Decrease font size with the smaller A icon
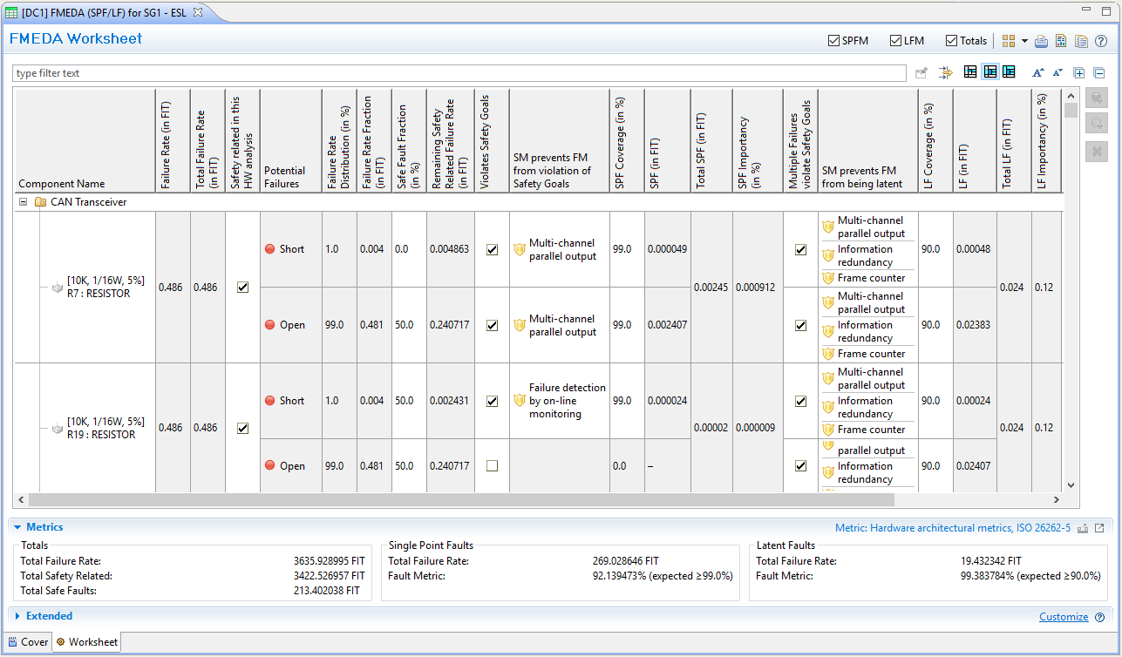The image size is (1122, 657). click(1057, 73)
